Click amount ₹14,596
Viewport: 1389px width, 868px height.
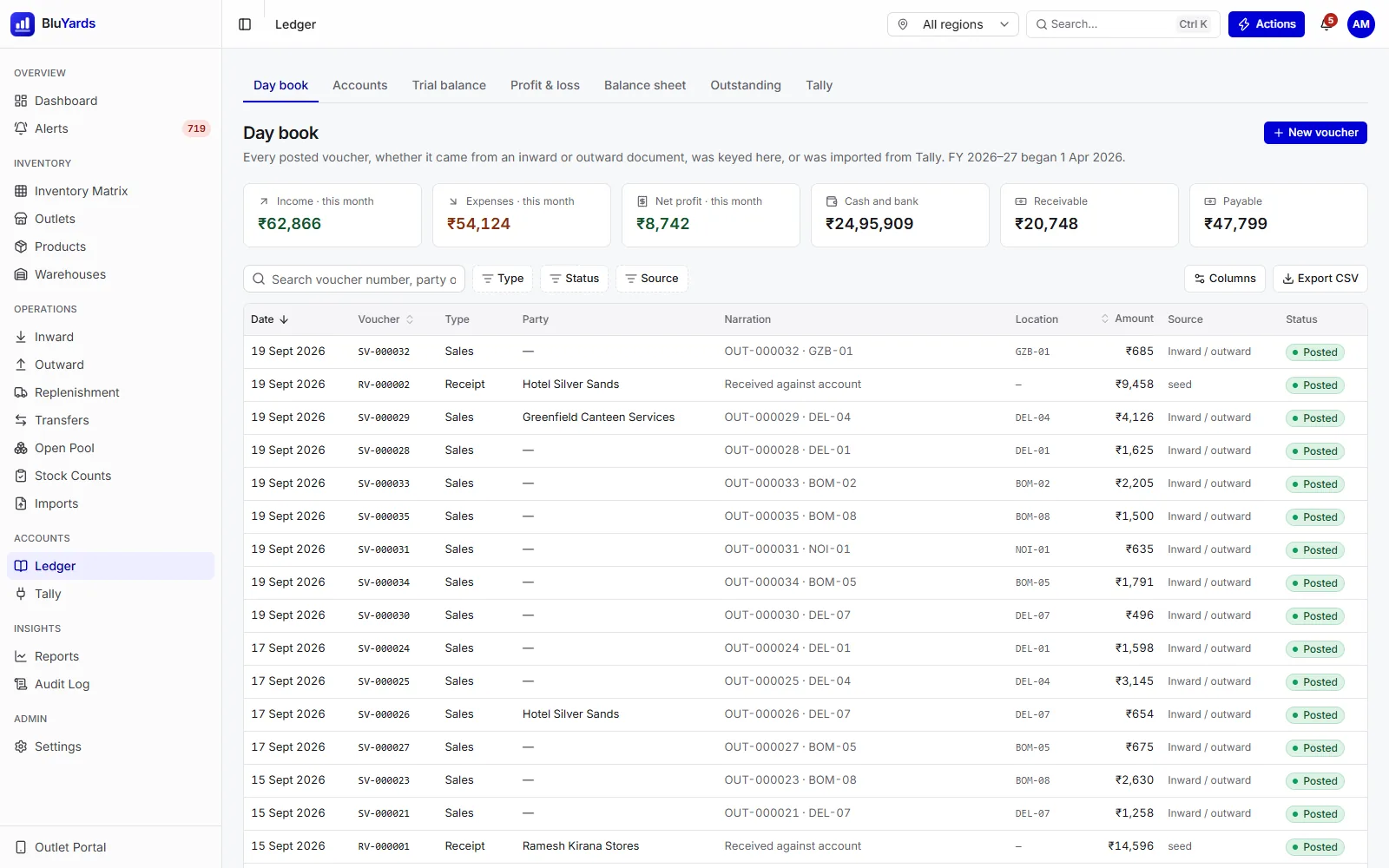pyautogui.click(x=1130, y=846)
